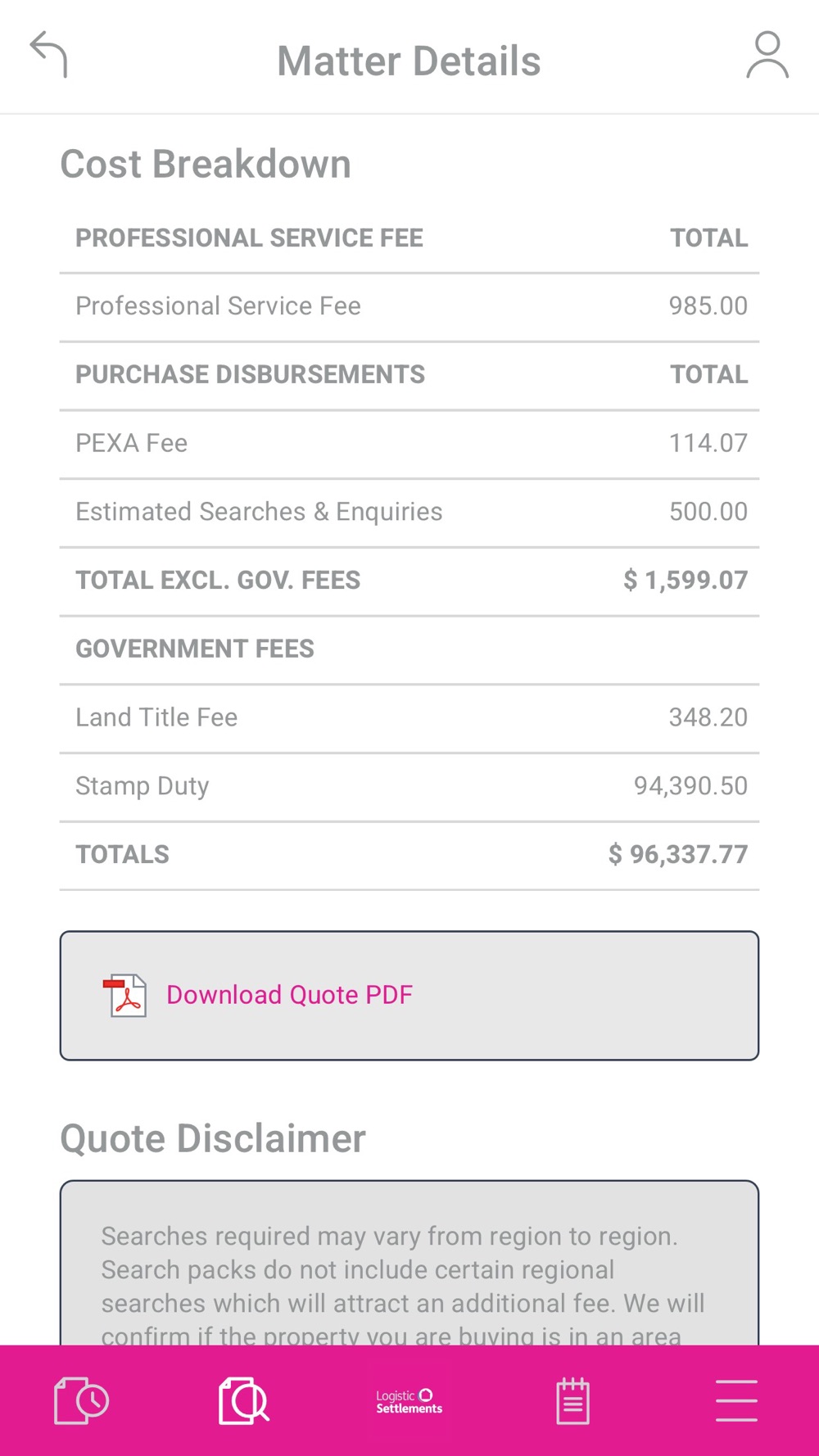Go to Logistic Settlements home logo

(x=409, y=1401)
